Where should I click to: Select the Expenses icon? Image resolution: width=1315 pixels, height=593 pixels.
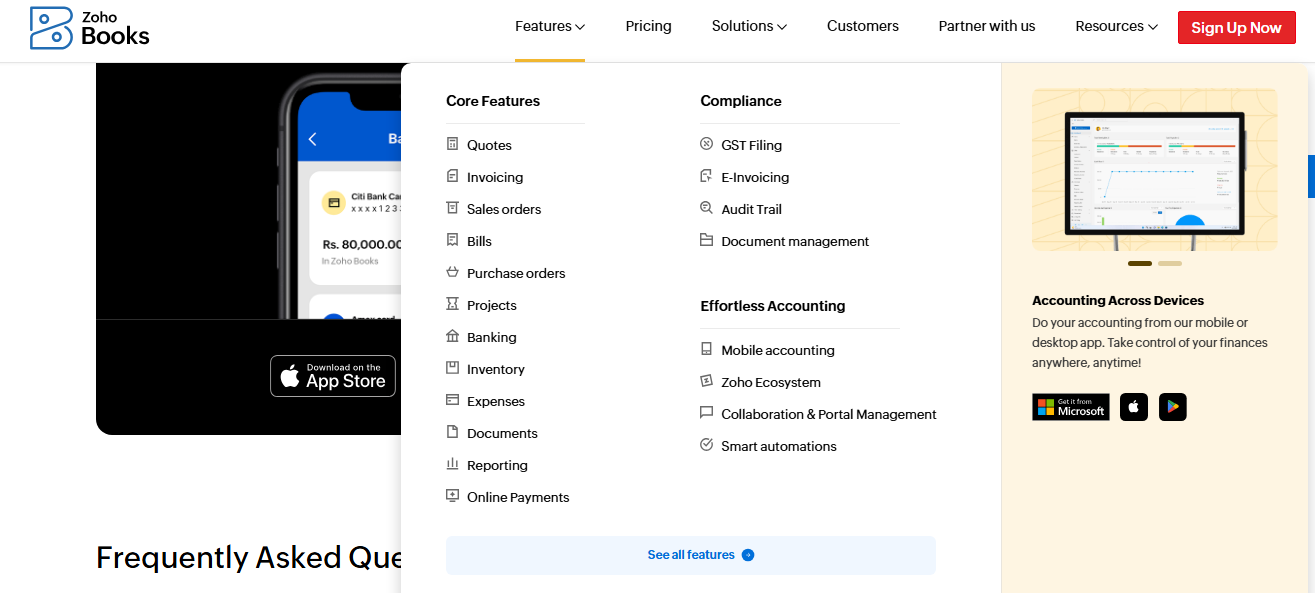pos(452,400)
